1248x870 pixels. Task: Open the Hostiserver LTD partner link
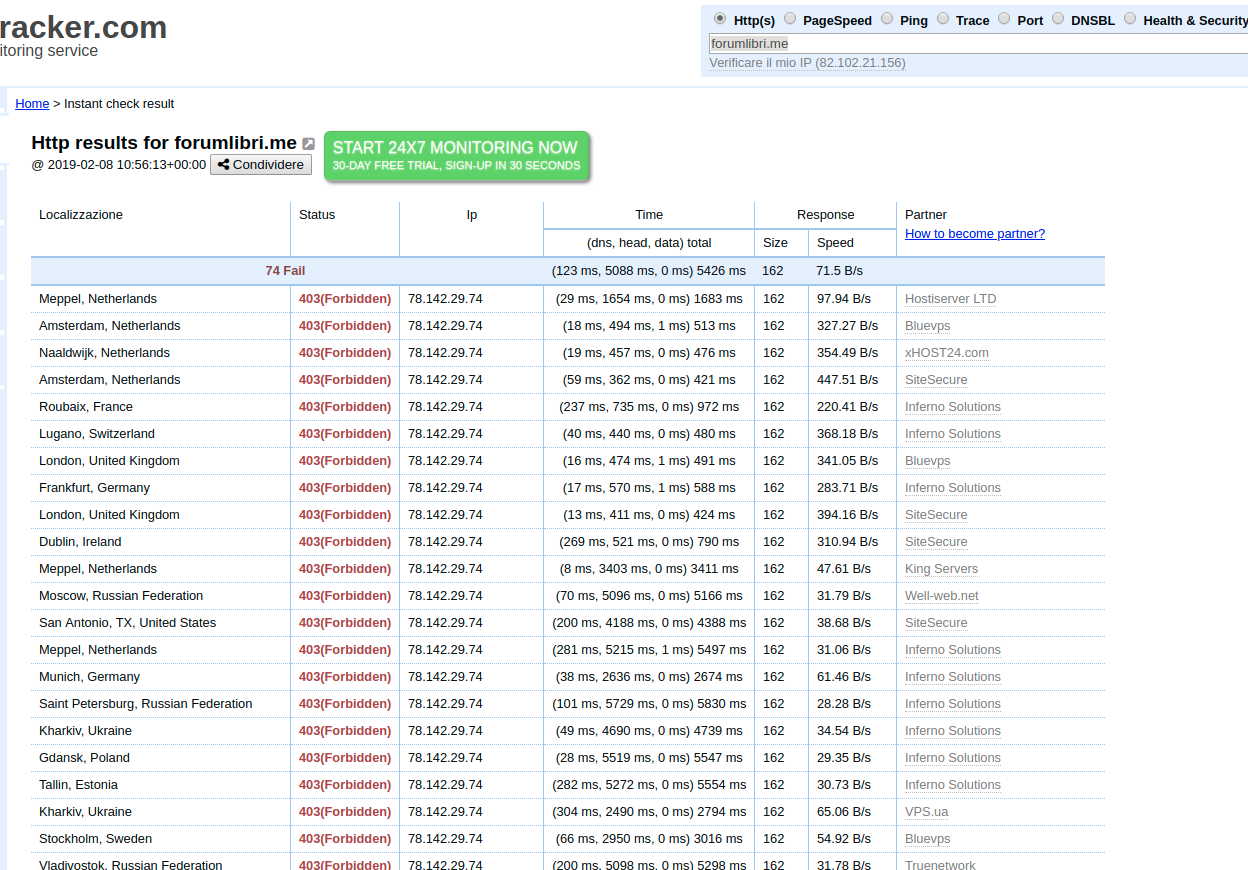click(951, 299)
